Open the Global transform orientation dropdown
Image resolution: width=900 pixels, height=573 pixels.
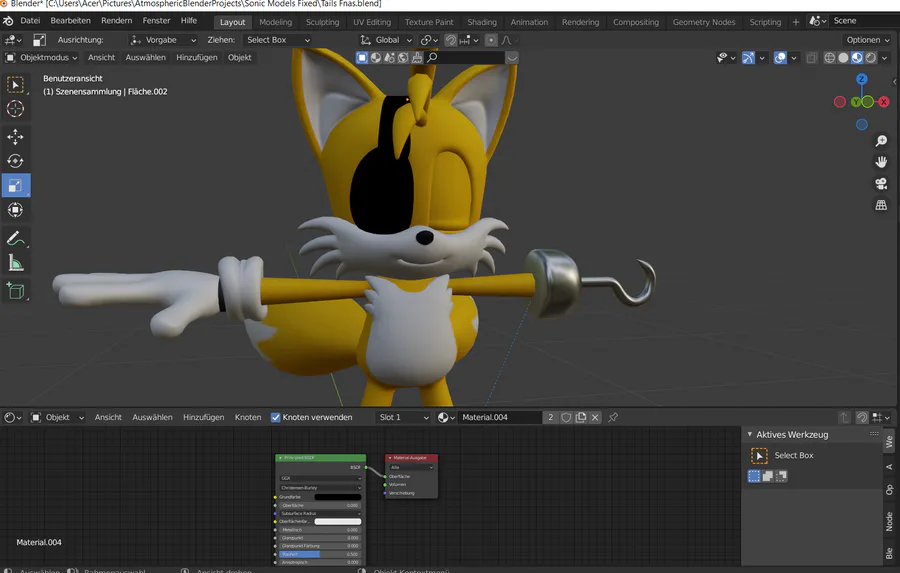point(386,40)
